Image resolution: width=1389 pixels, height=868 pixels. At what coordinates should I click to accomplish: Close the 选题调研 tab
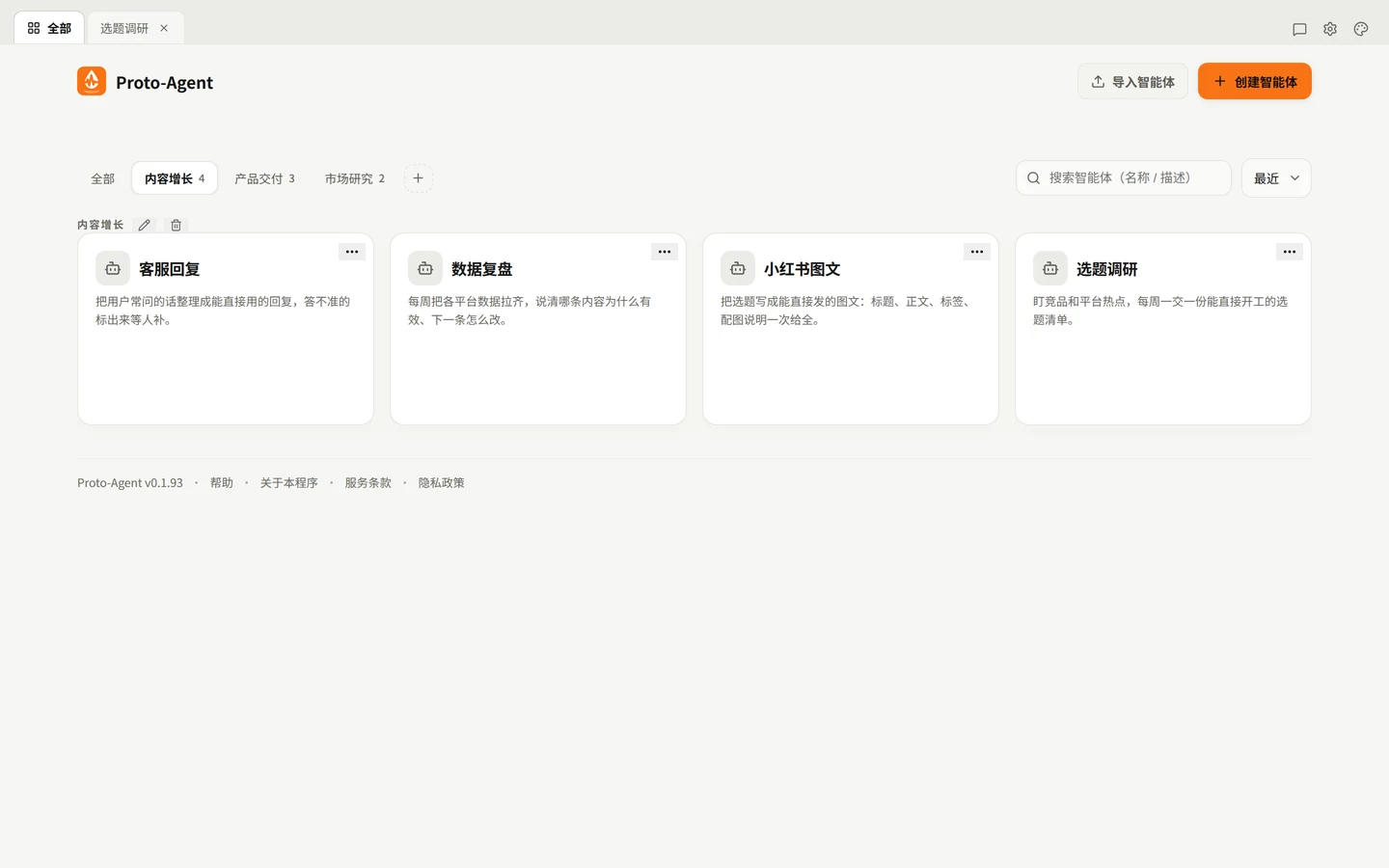coord(164,28)
